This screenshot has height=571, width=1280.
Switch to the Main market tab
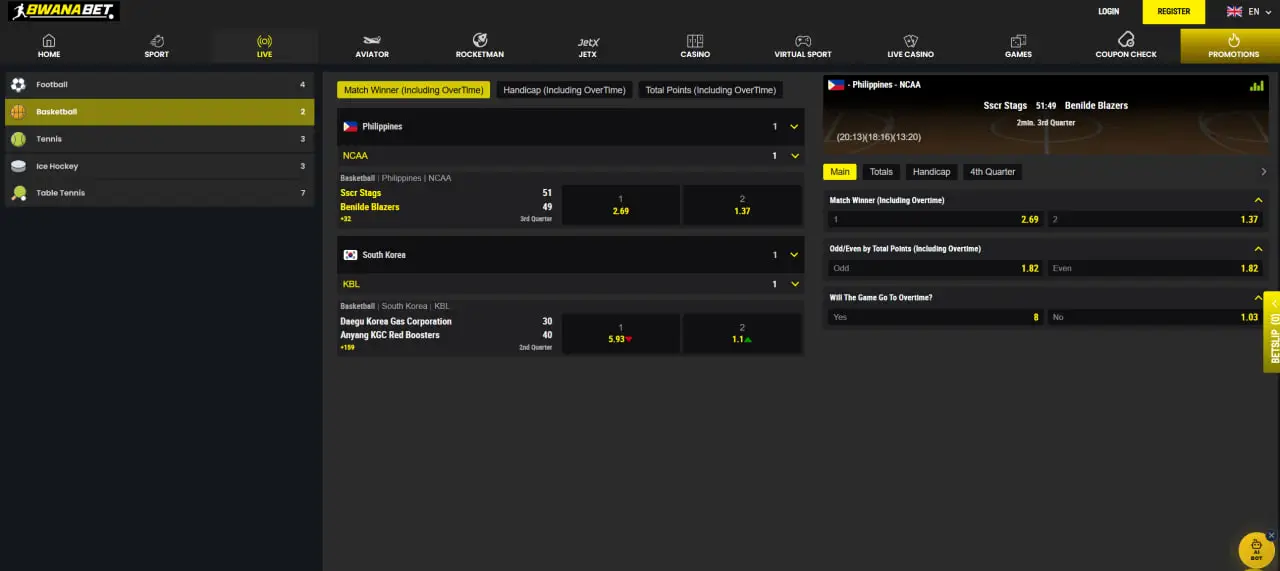(840, 172)
